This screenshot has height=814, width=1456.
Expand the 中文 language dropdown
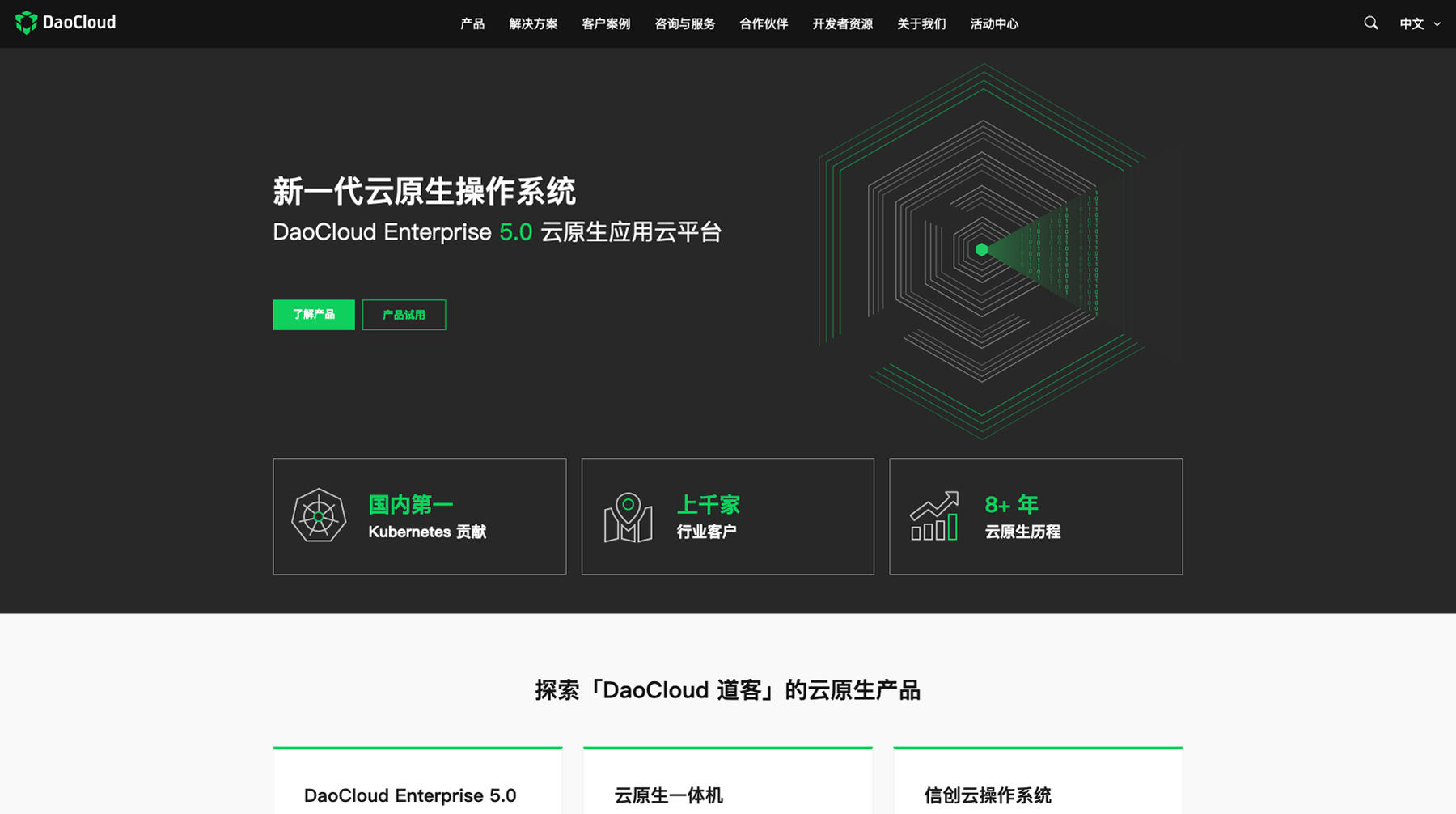(x=1420, y=23)
